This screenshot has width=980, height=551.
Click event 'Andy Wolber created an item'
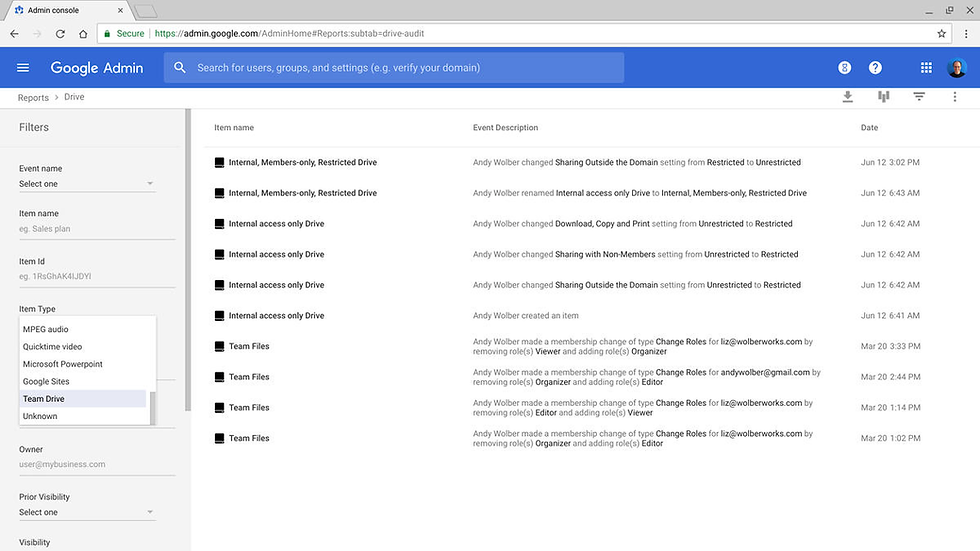tap(526, 315)
